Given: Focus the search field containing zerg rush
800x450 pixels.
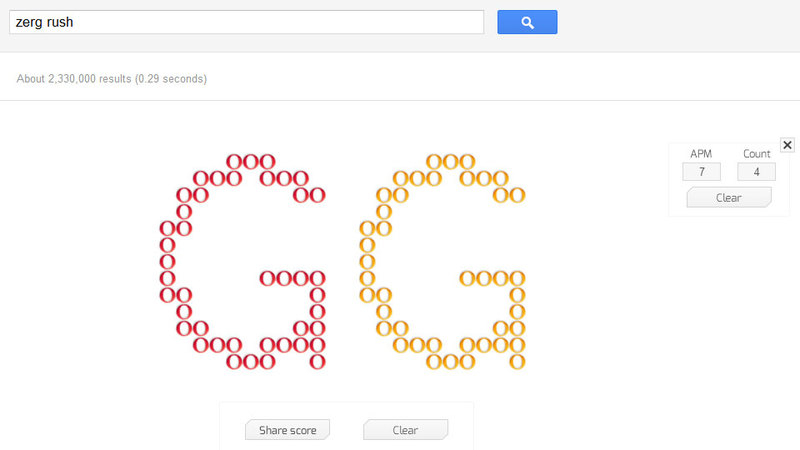Looking at the screenshot, I should pyautogui.click(x=246, y=22).
